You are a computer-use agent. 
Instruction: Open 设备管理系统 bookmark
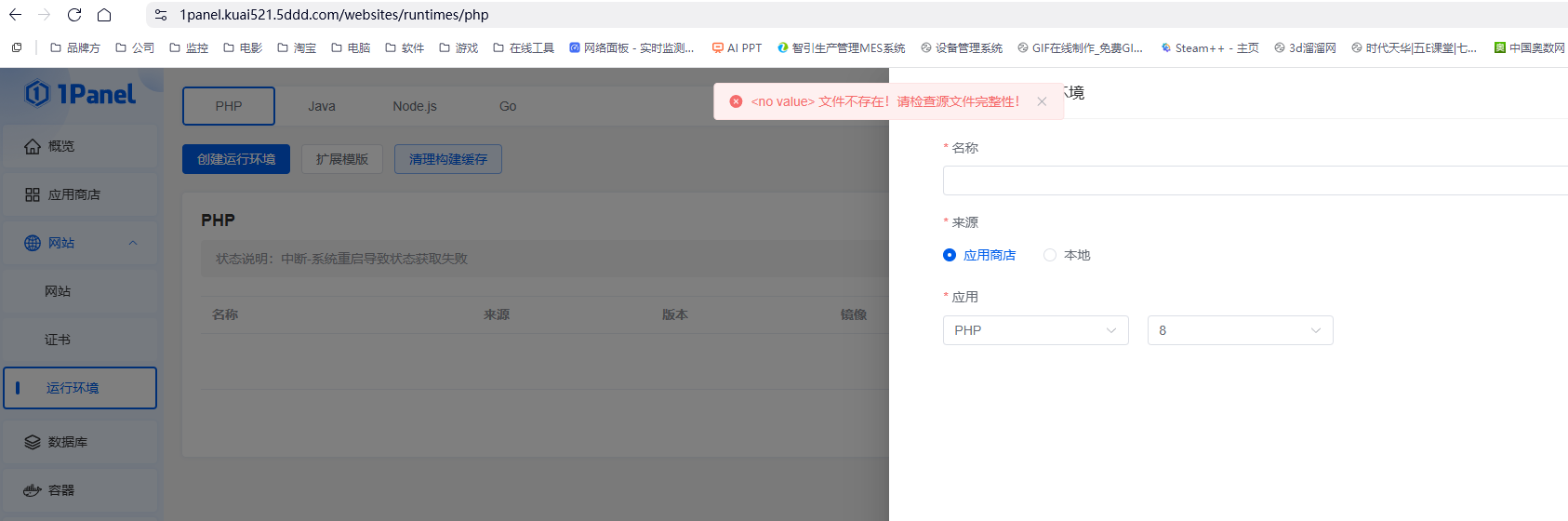(x=962, y=47)
